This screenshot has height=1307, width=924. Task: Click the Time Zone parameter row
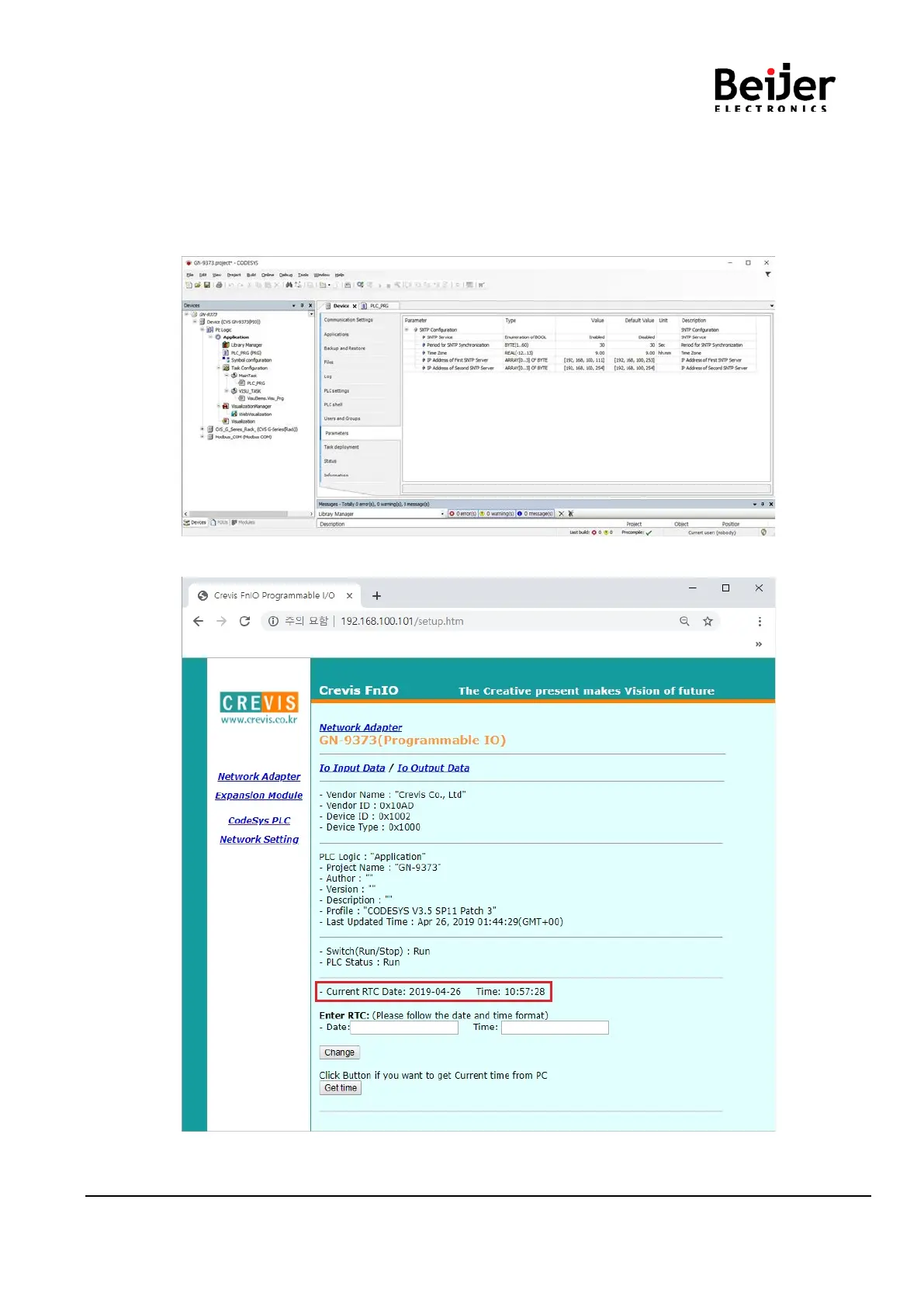coord(579,352)
